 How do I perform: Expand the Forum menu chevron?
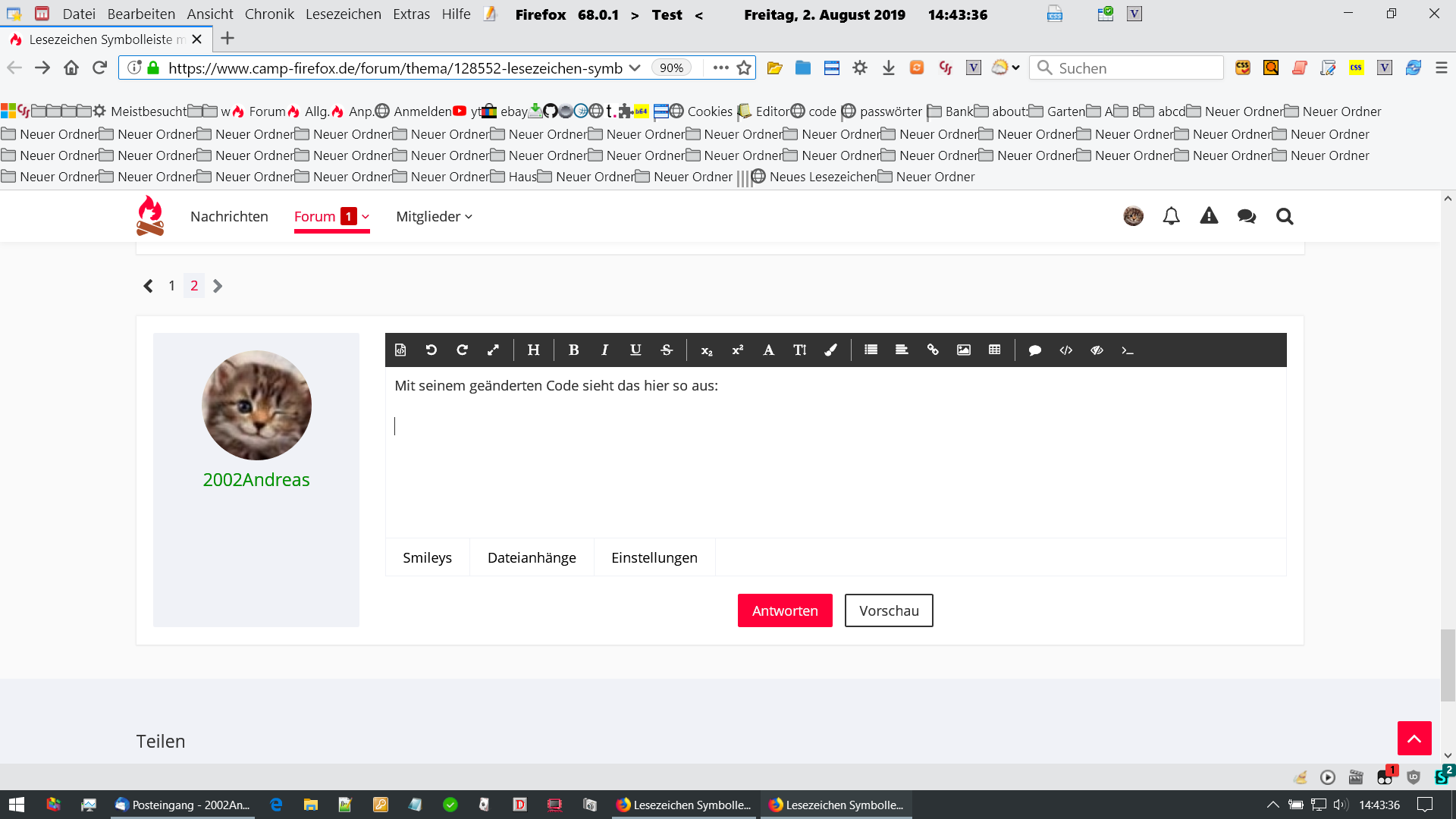pos(366,216)
